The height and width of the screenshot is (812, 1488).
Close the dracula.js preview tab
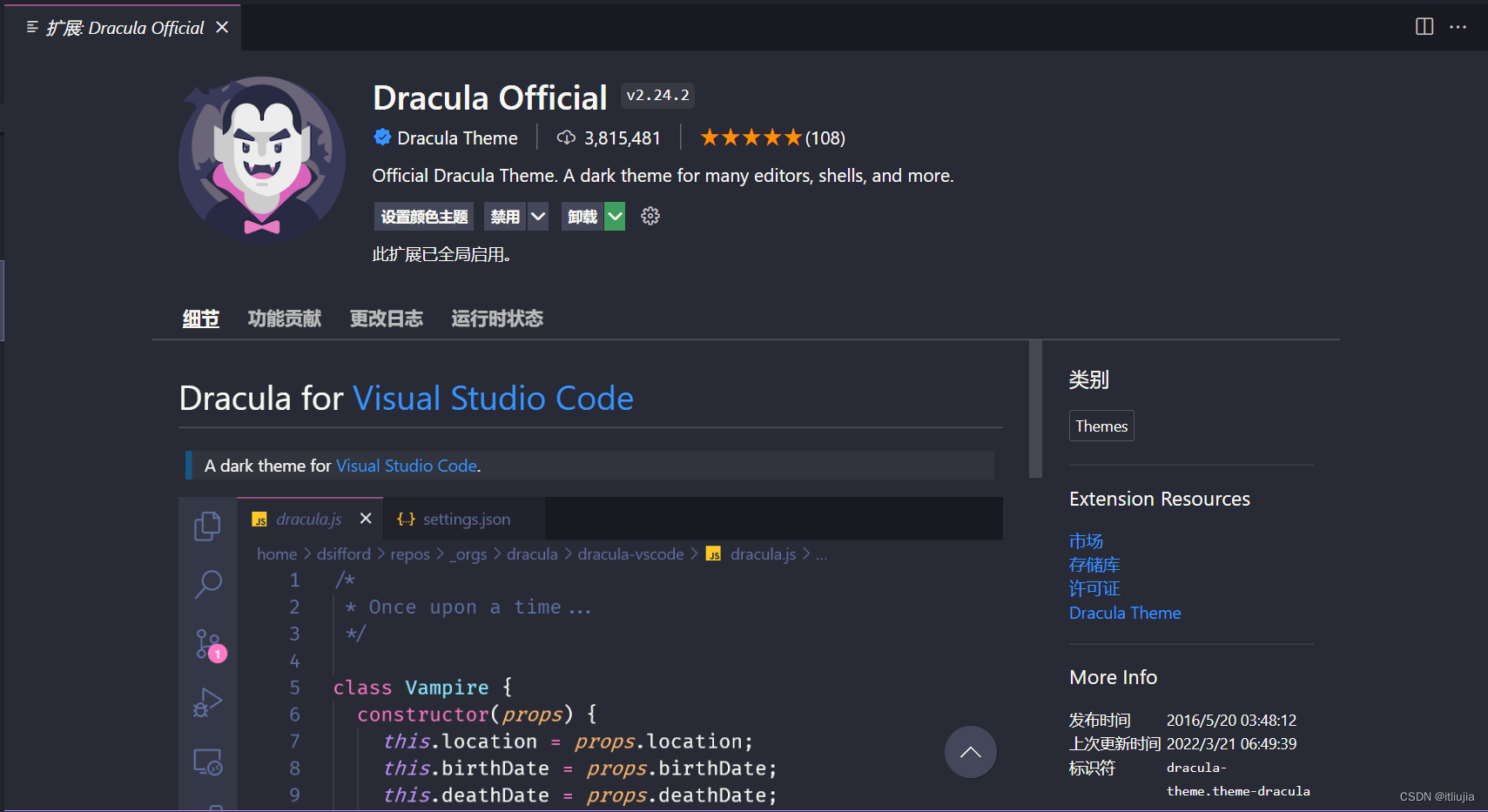pos(366,519)
